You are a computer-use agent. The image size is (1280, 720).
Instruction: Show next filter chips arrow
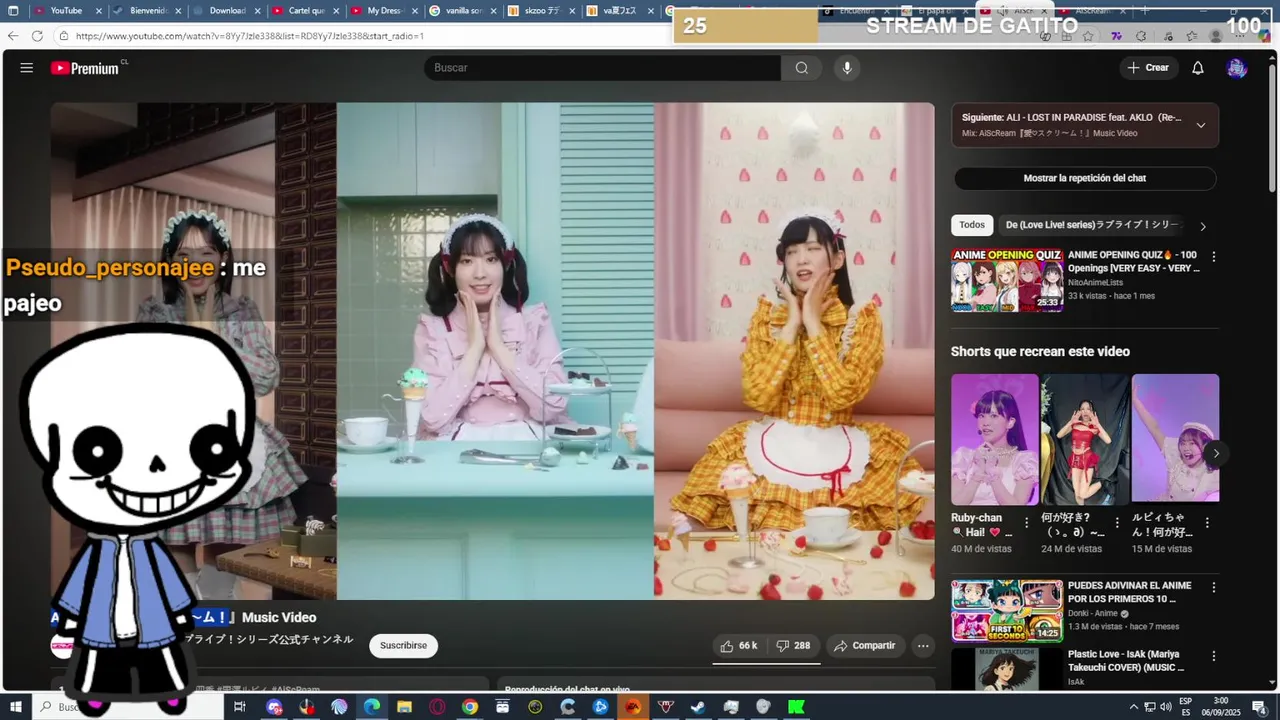[1203, 226]
